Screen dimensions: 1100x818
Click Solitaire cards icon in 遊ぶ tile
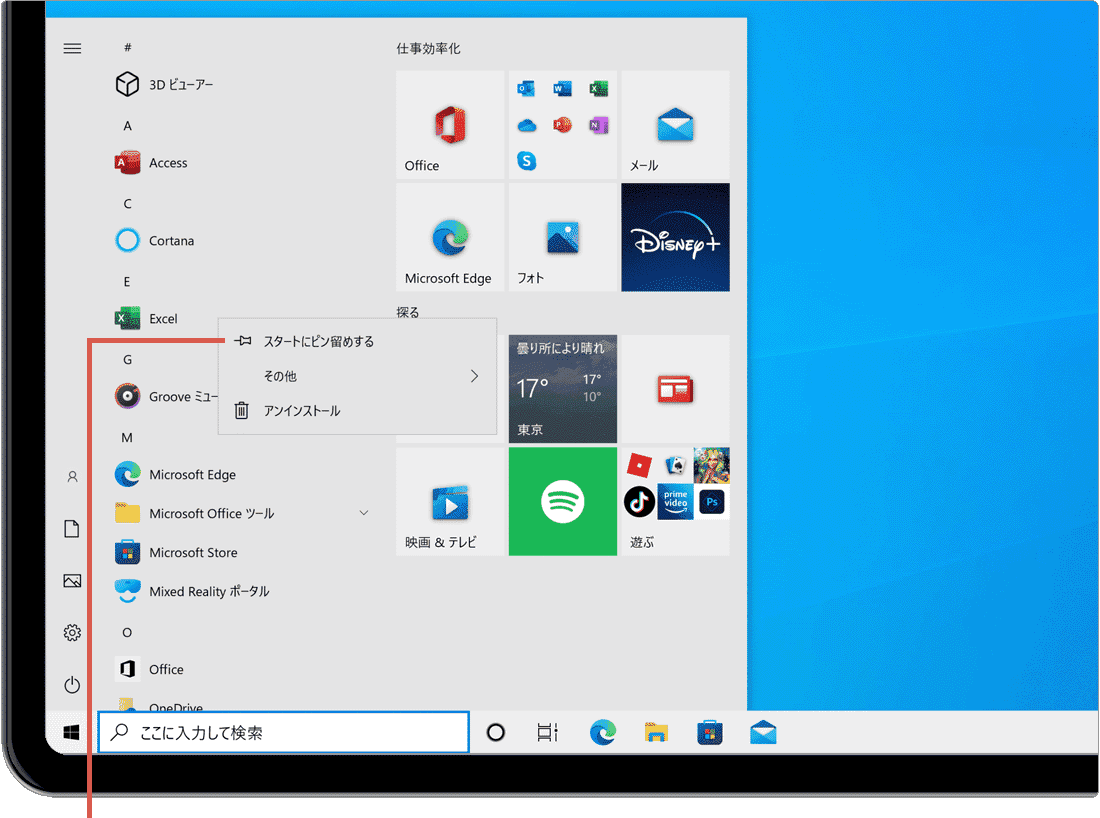click(x=676, y=465)
